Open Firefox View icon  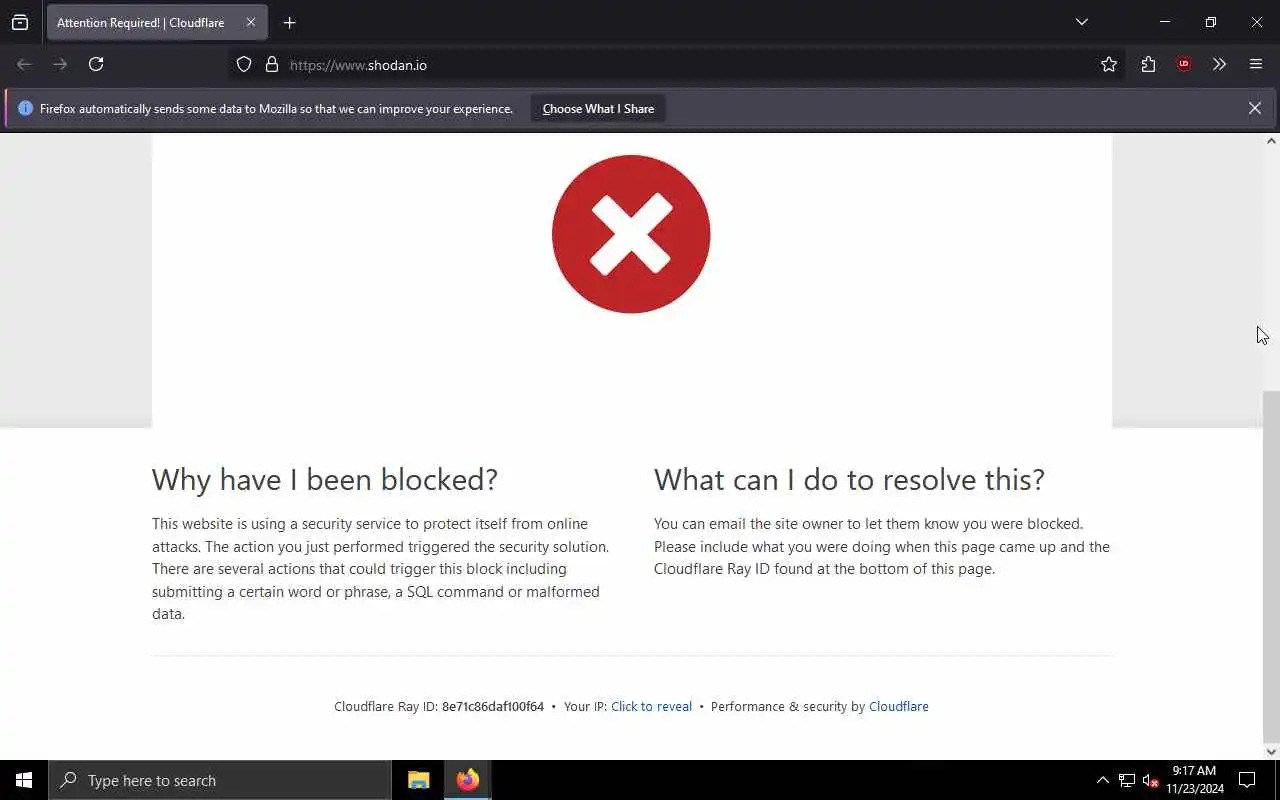[20, 22]
